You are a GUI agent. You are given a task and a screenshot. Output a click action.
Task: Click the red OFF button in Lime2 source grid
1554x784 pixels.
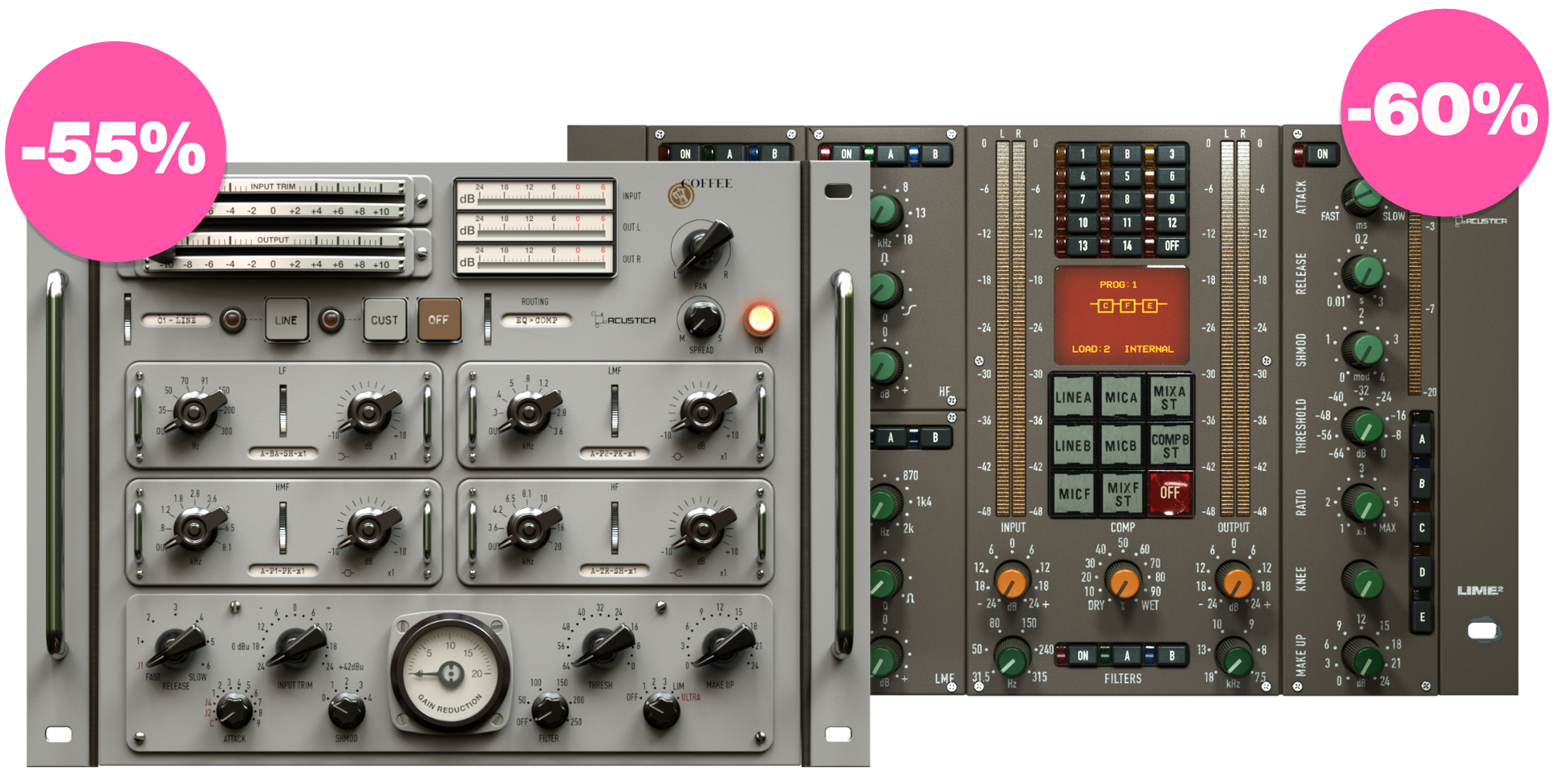(1169, 493)
